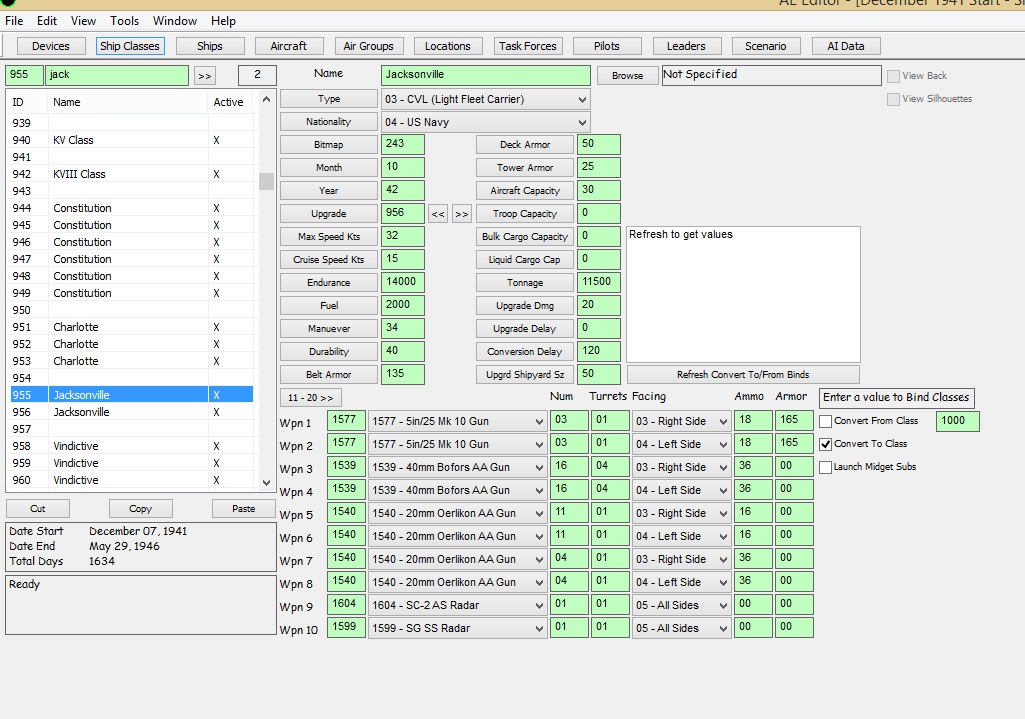
Task: Open the Nationality dropdown US Navy
Action: (x=485, y=122)
